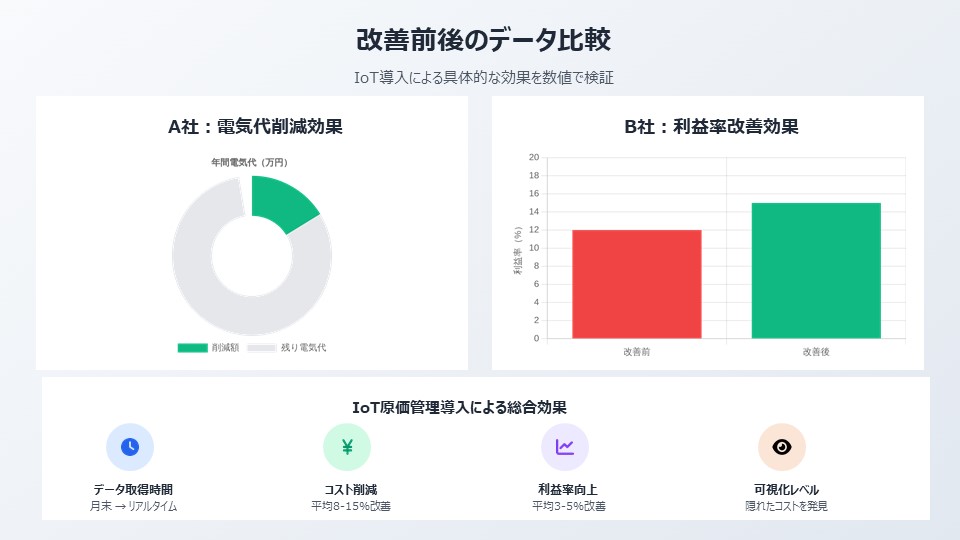Click the コスト削減 label

tap(350, 489)
